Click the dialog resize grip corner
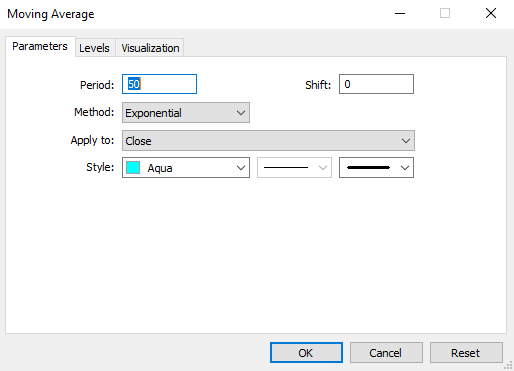Viewport: 514px width, 371px height. [509, 366]
